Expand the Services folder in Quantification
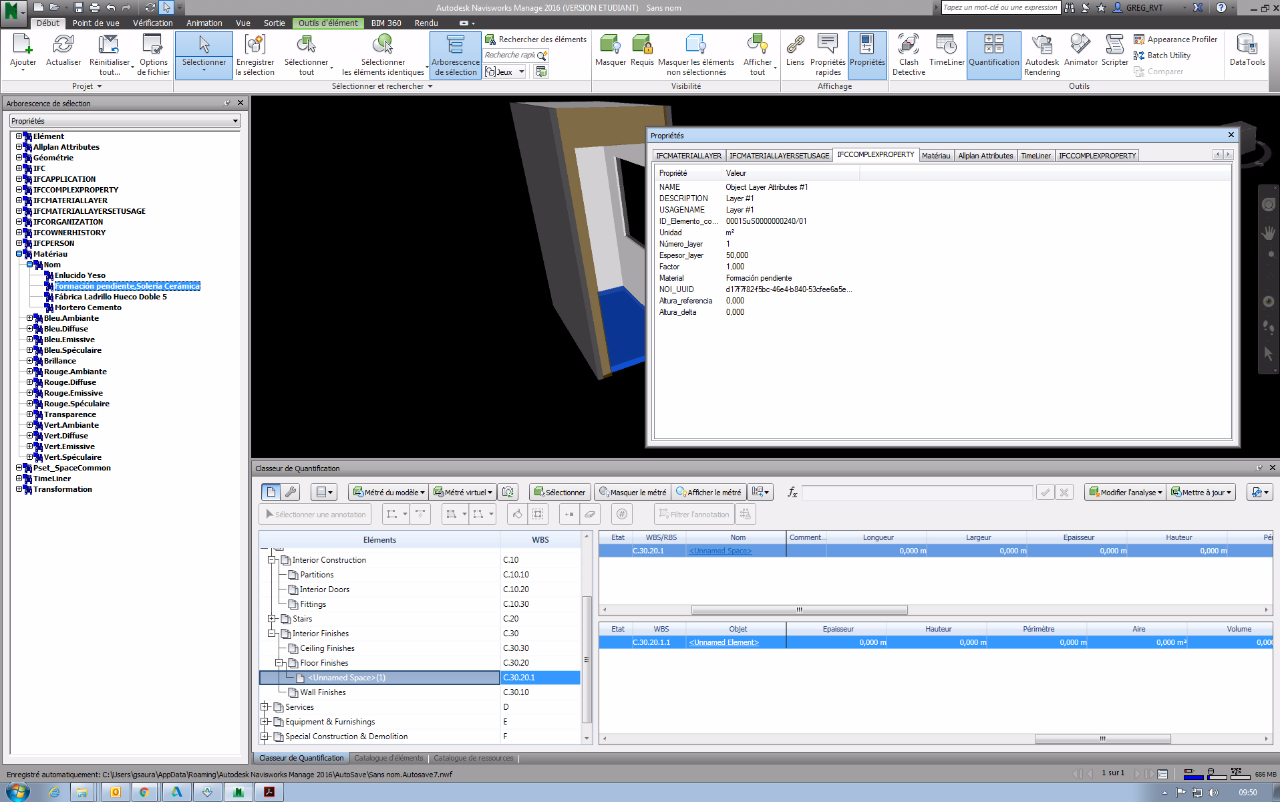1280x802 pixels. pos(266,707)
